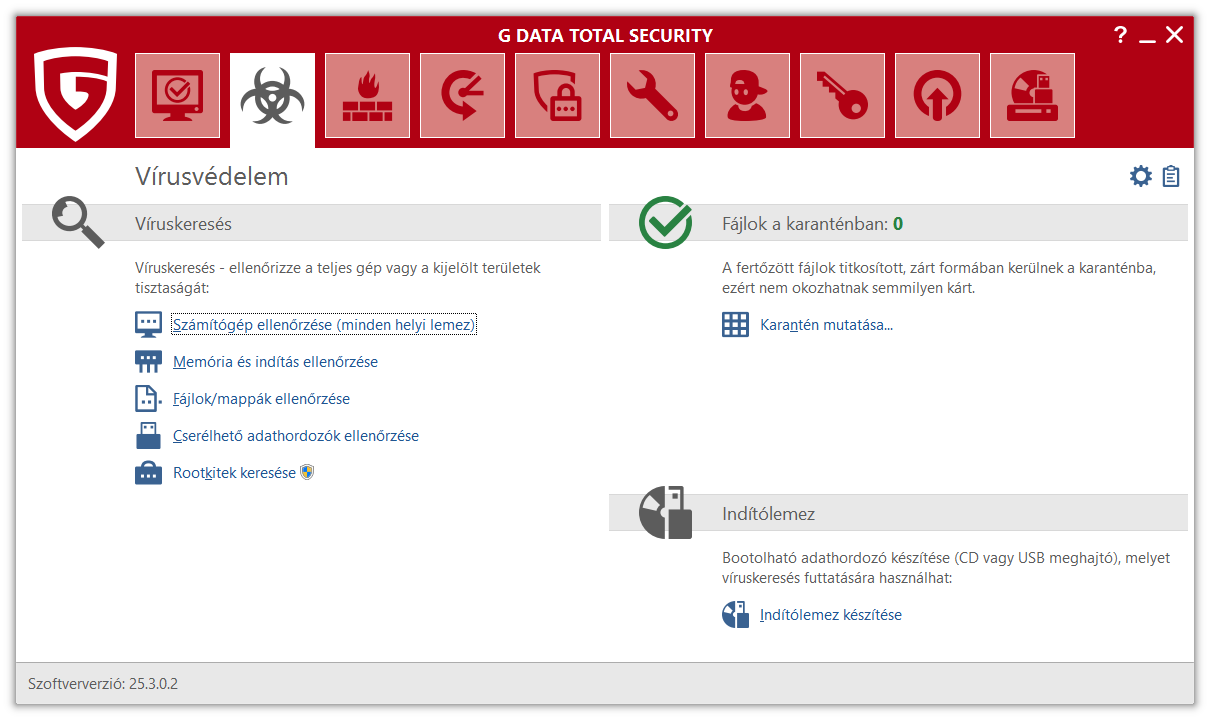Choose Fájlok/mappák ellenőrzése

click(261, 399)
